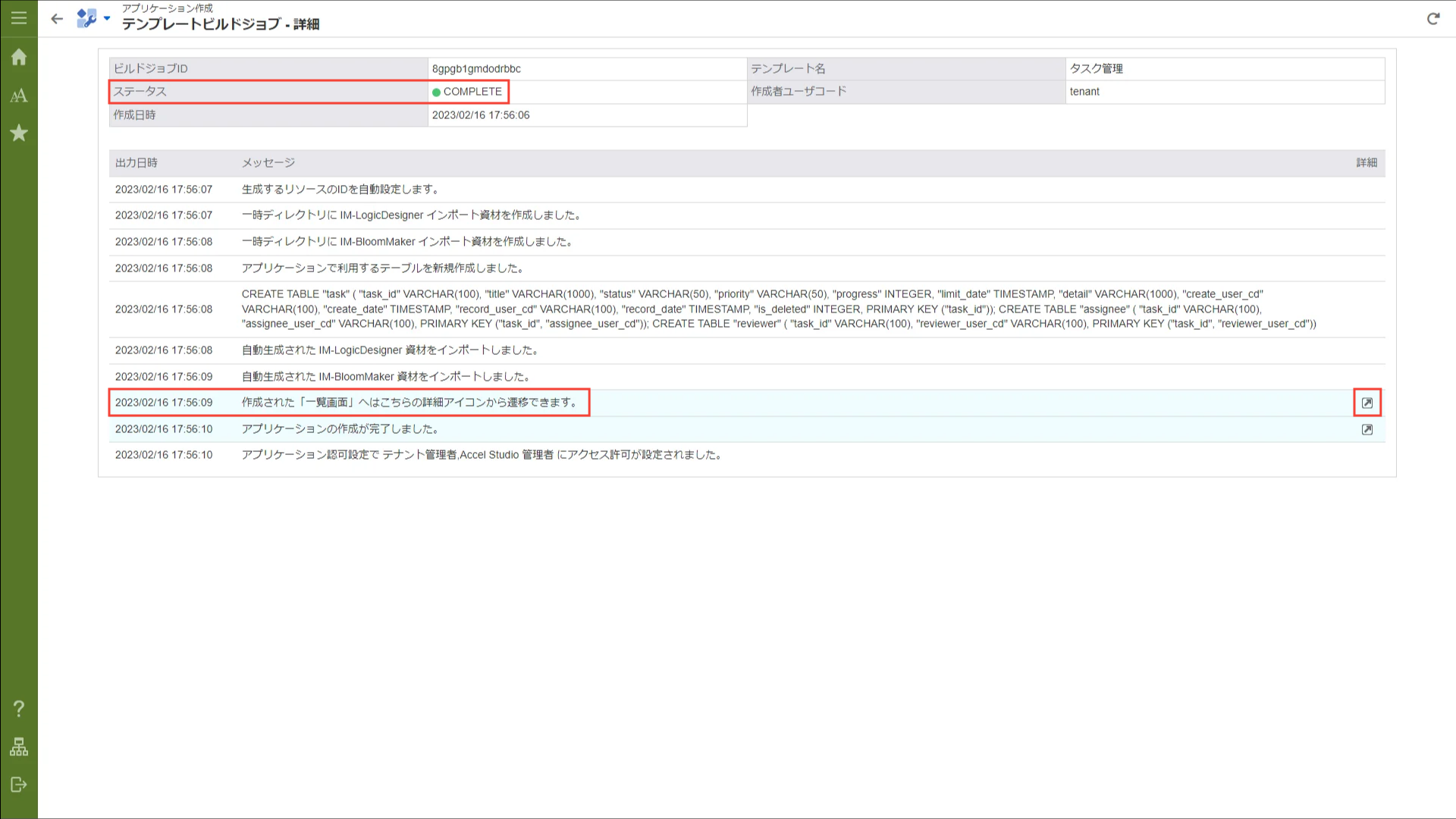Open detail link for list screen row
The height and width of the screenshot is (819, 1456).
1367,403
